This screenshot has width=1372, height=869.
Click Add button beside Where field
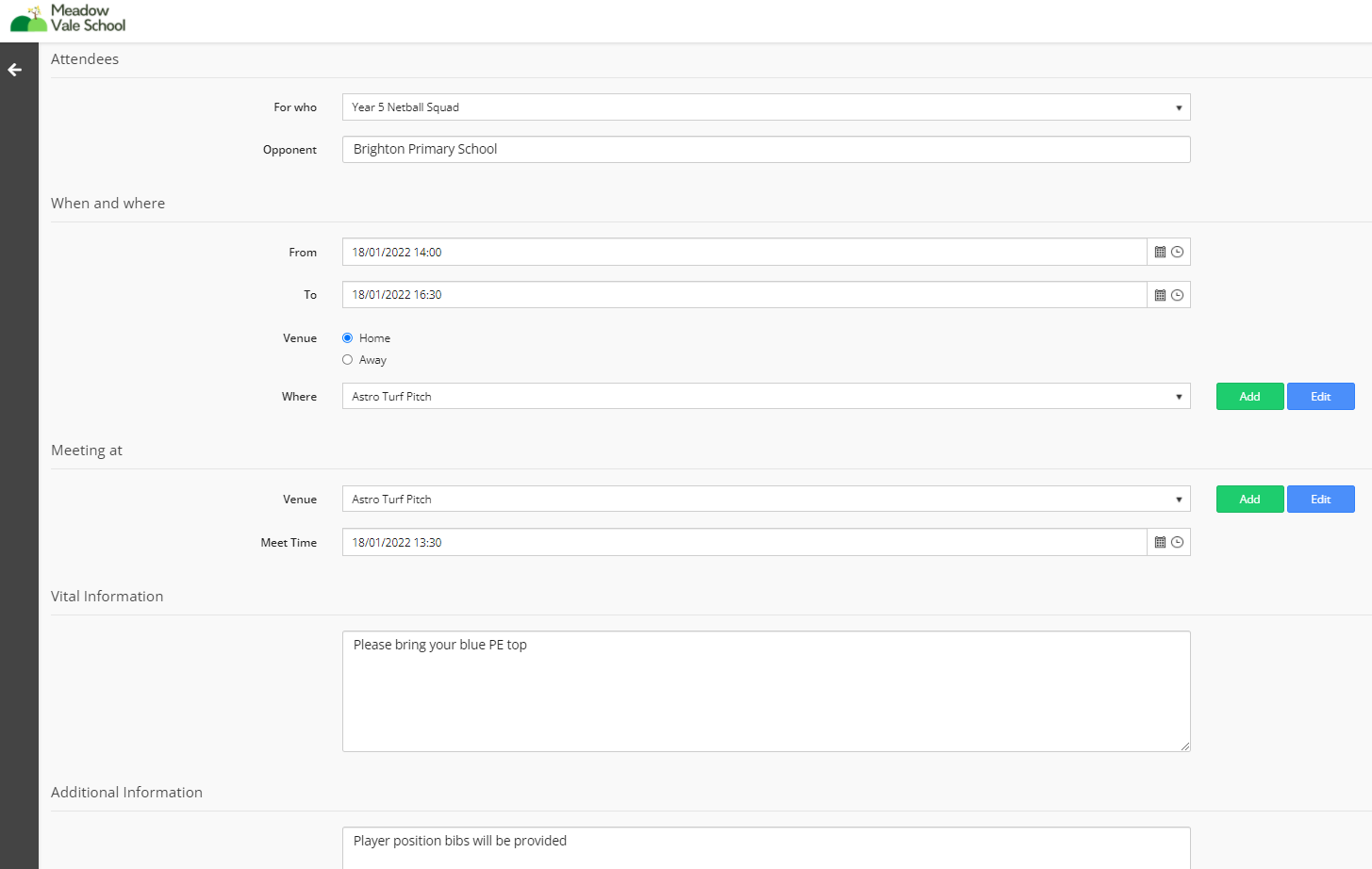(1249, 397)
